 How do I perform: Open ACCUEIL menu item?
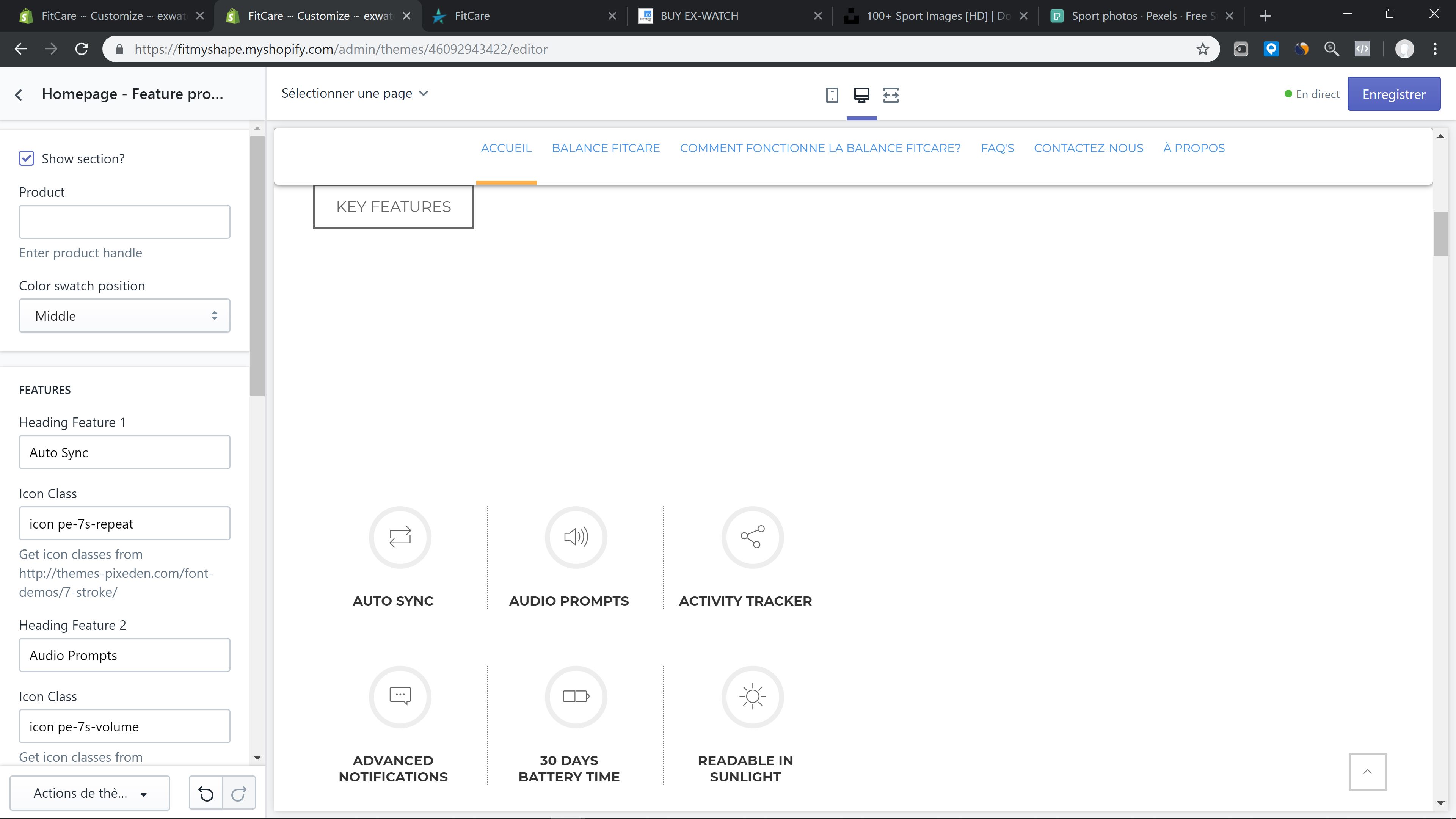[x=507, y=148]
